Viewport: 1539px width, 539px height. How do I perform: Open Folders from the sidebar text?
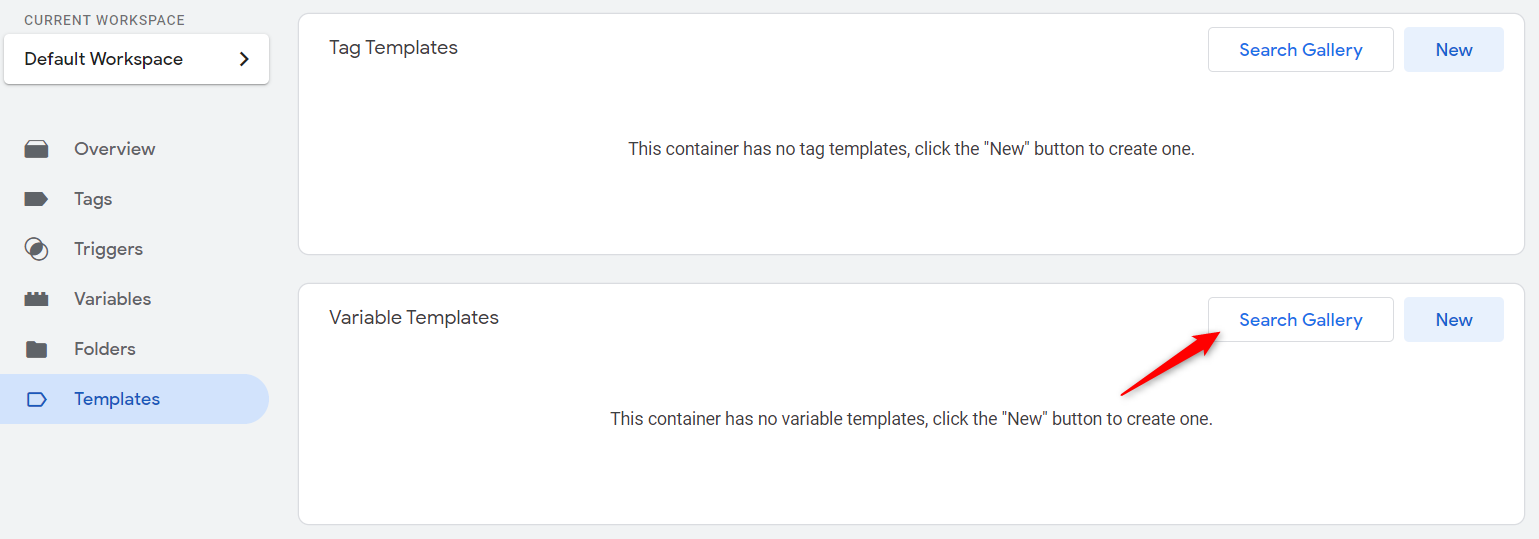(104, 349)
